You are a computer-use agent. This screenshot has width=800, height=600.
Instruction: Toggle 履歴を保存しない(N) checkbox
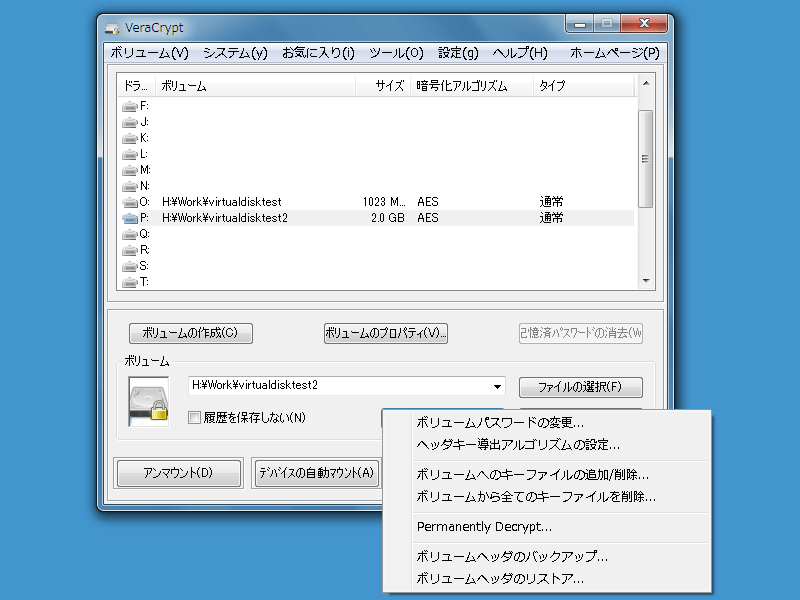pos(194,418)
